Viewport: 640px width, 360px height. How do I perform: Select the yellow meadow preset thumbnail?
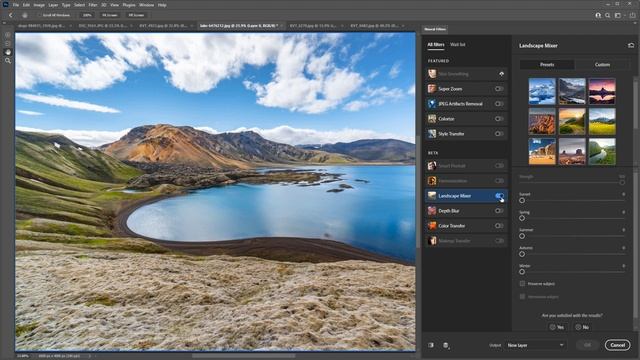point(602,121)
